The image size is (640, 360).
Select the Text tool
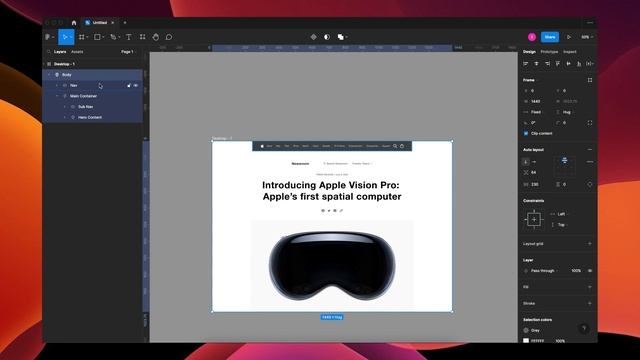pyautogui.click(x=129, y=37)
